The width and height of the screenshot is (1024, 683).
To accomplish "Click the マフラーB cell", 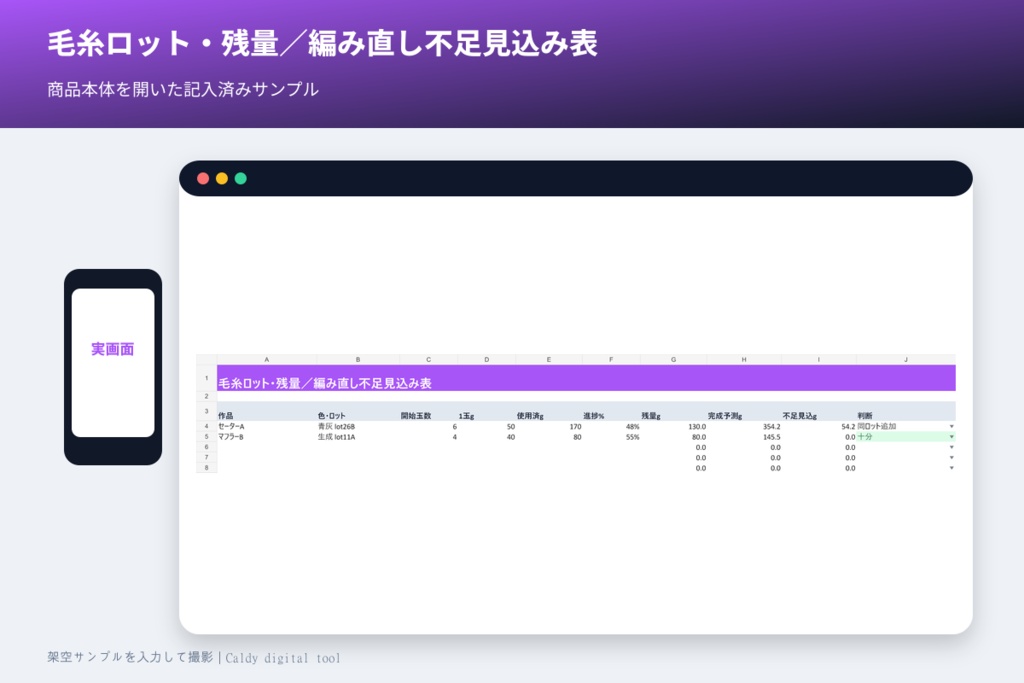I will [266, 437].
